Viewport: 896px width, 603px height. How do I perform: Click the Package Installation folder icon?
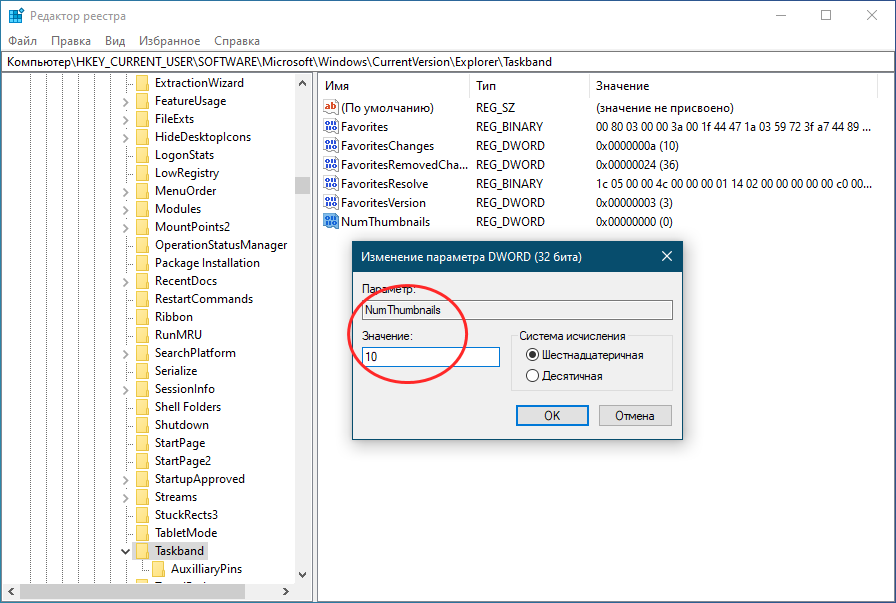(x=142, y=263)
